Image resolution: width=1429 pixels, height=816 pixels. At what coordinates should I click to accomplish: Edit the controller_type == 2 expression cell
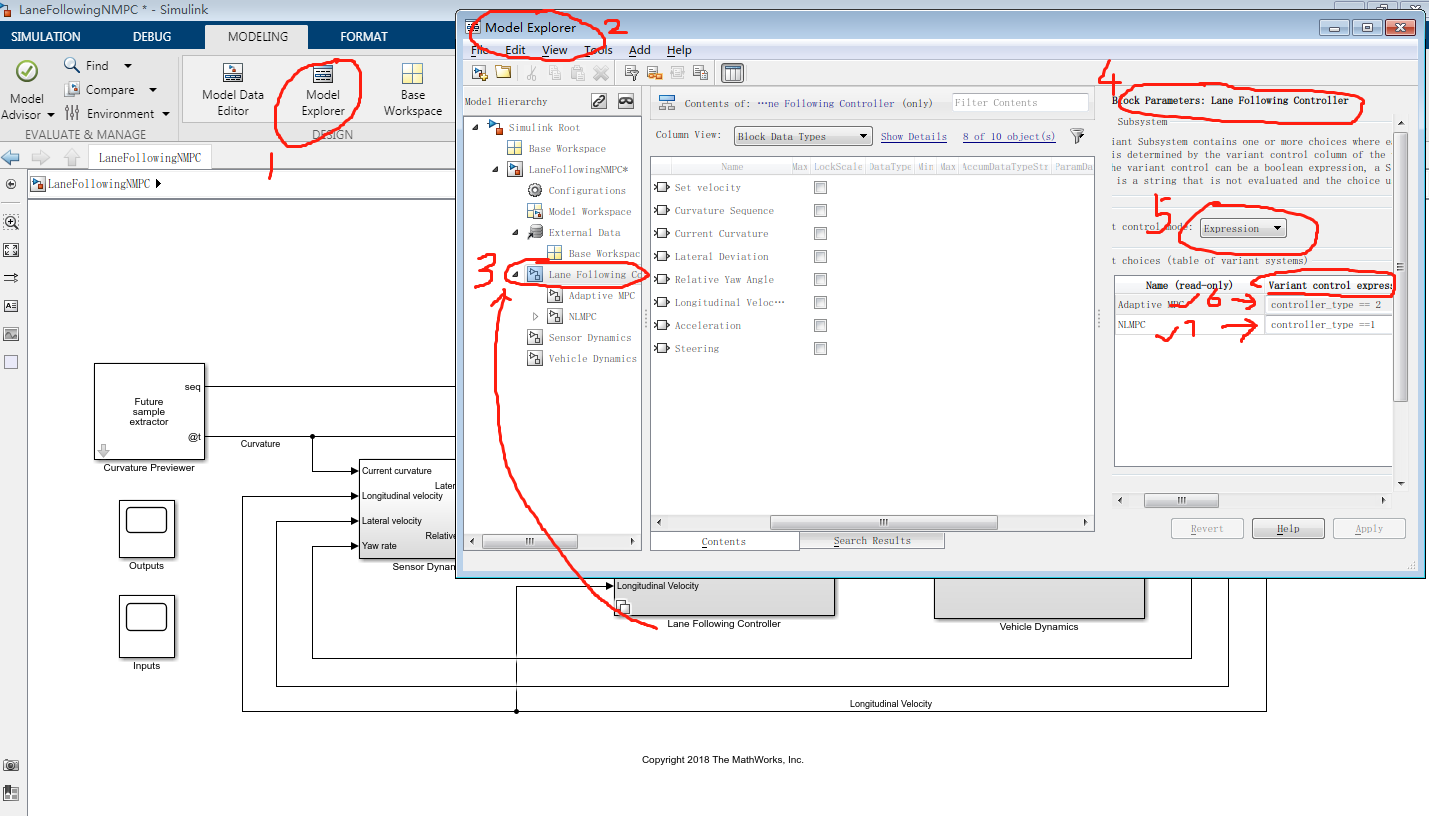[1329, 305]
